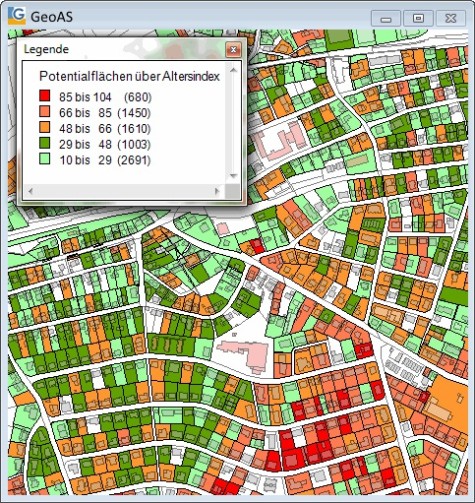Click legend scrollbar down arrow
The image size is (475, 503).
coord(233,176)
